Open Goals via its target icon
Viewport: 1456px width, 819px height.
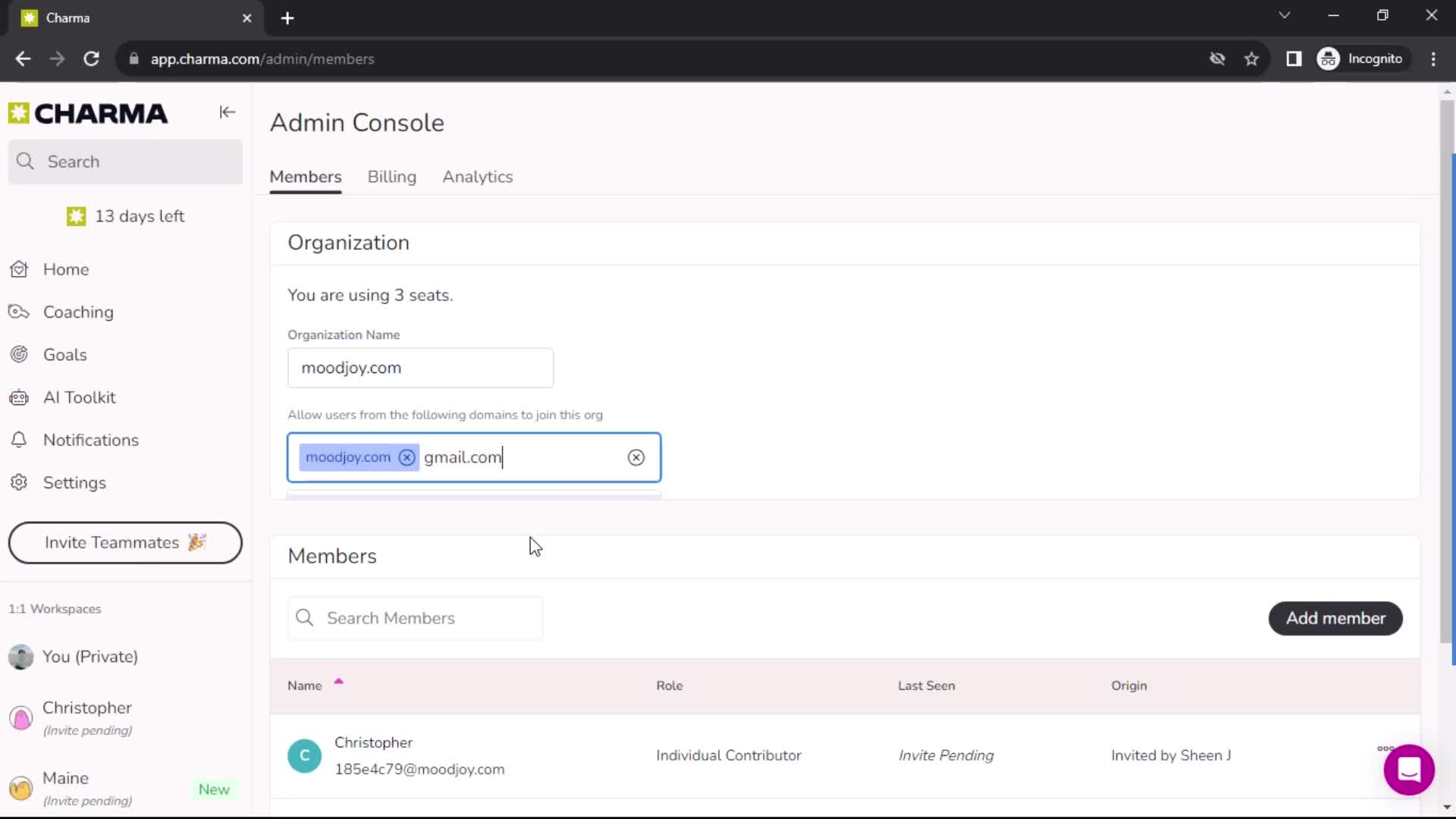(19, 354)
